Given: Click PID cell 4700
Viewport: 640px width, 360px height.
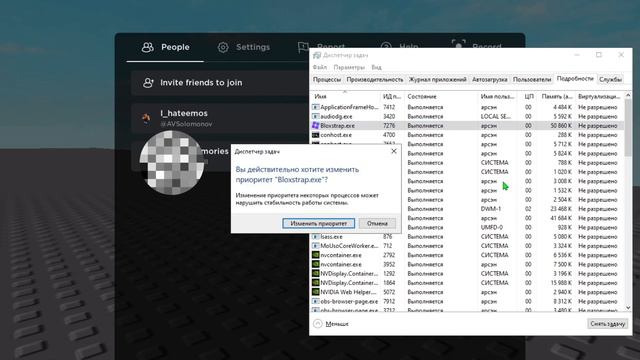Looking at the screenshot, I should click(389, 135).
